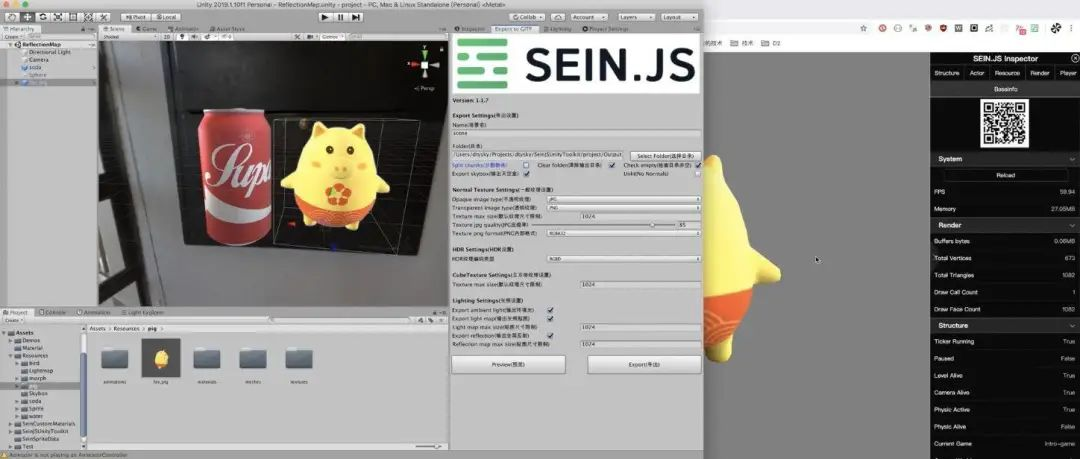Toggle Export reflection checkbox
The width and height of the screenshot is (1080, 459).
tap(550, 335)
